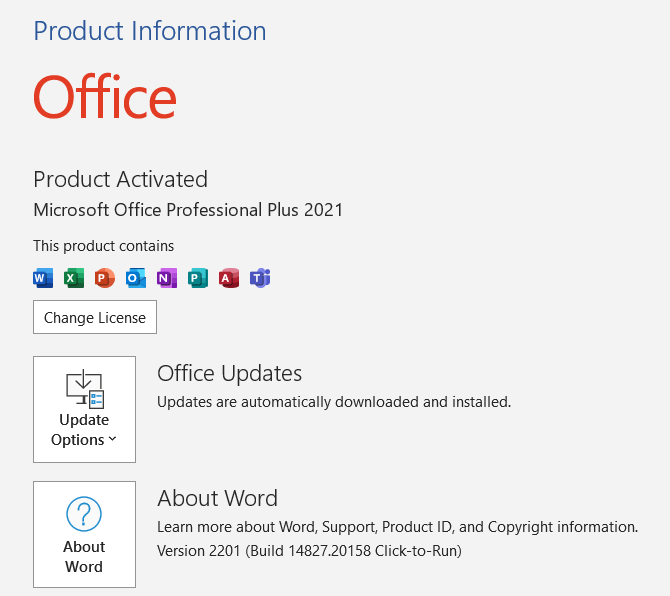Click the large red Office logo

(x=105, y=97)
